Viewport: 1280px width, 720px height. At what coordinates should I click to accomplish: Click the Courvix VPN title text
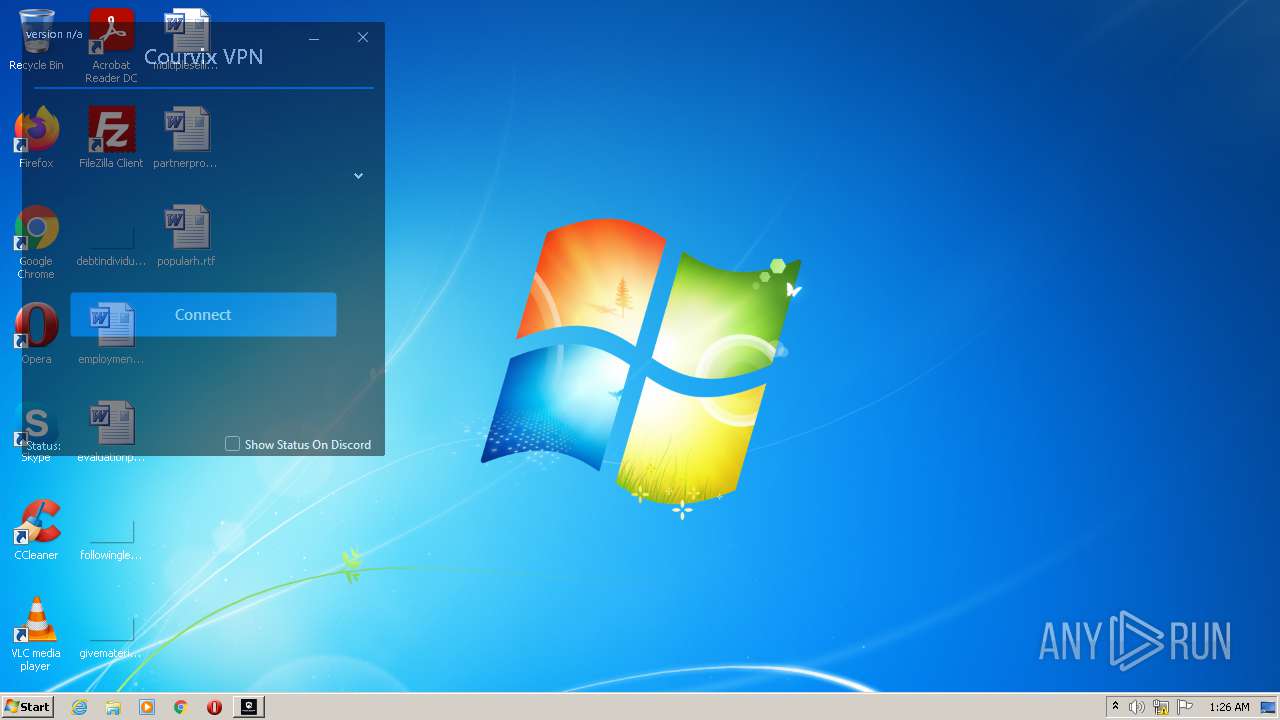(204, 57)
